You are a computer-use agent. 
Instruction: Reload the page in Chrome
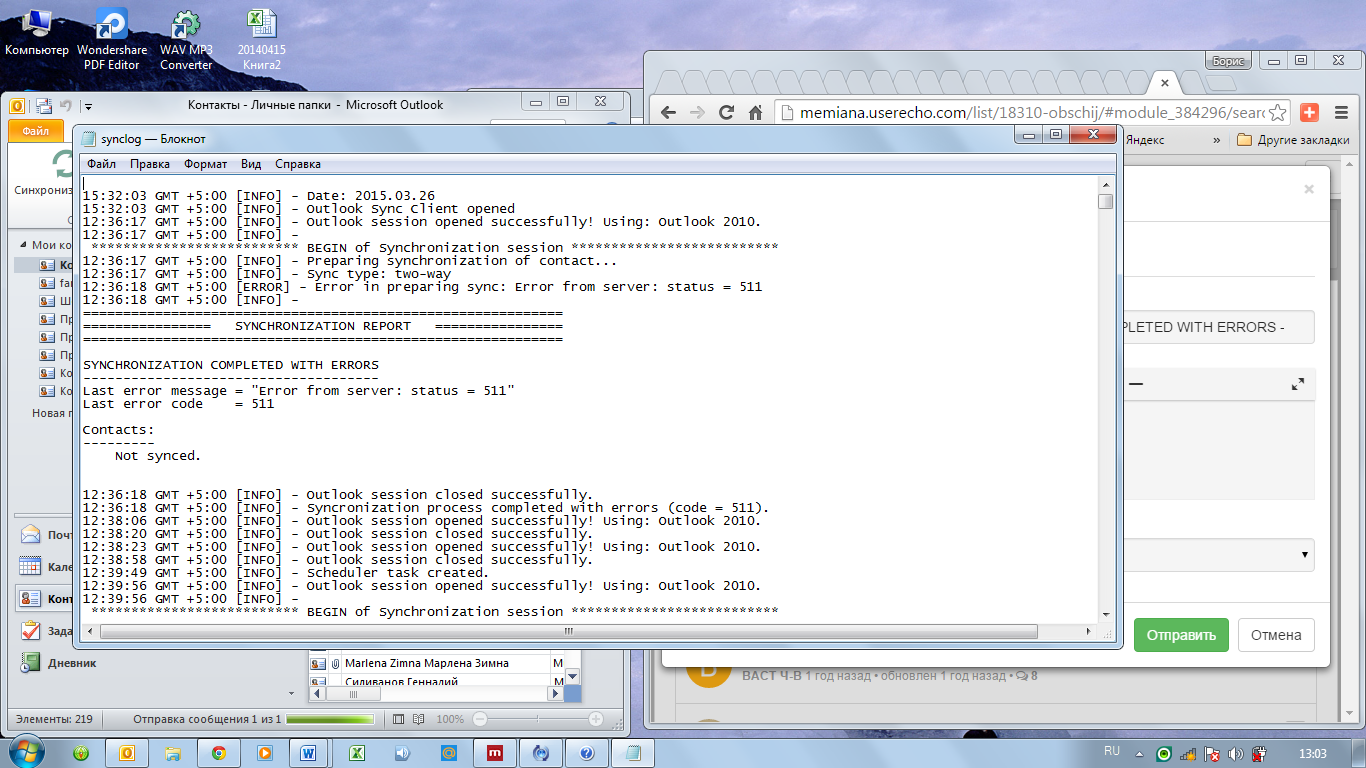(x=727, y=112)
